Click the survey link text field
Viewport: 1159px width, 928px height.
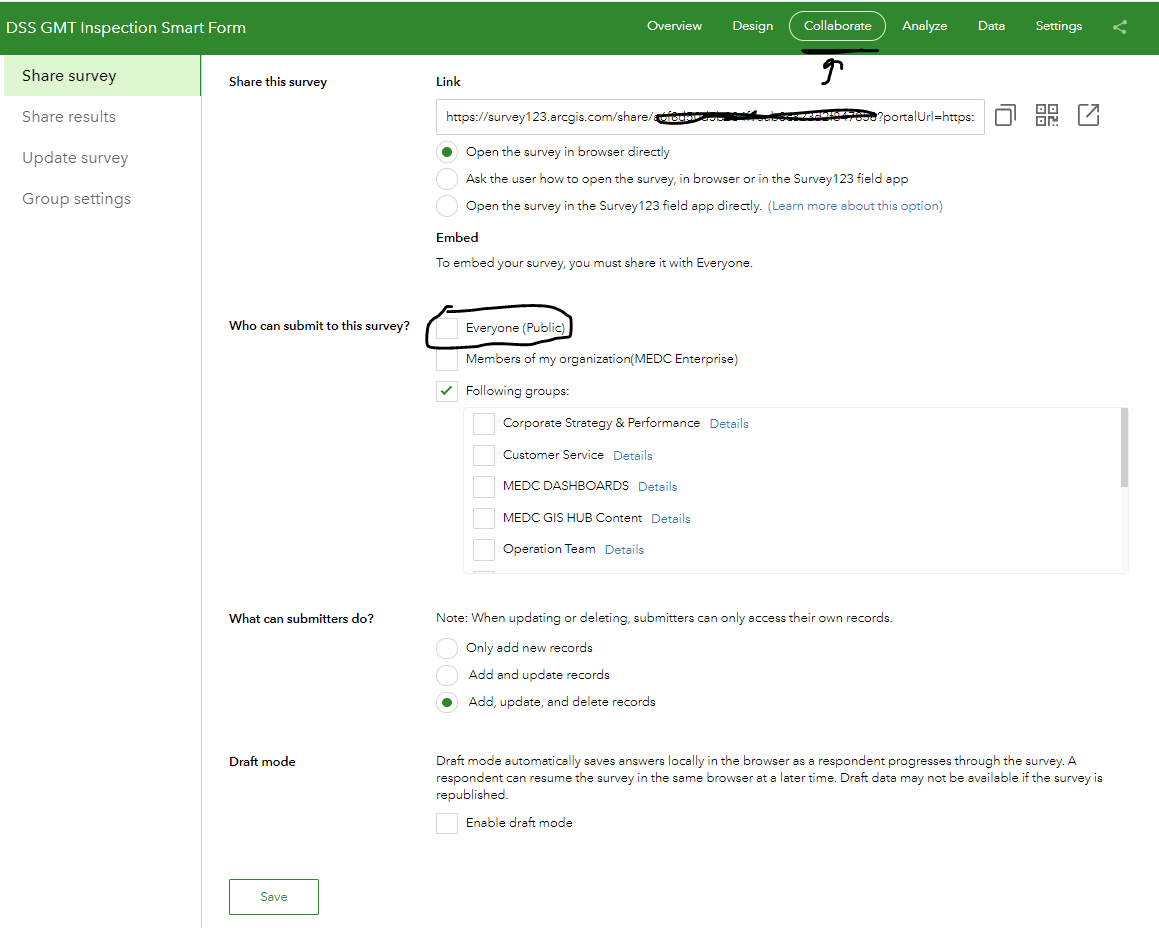710,117
